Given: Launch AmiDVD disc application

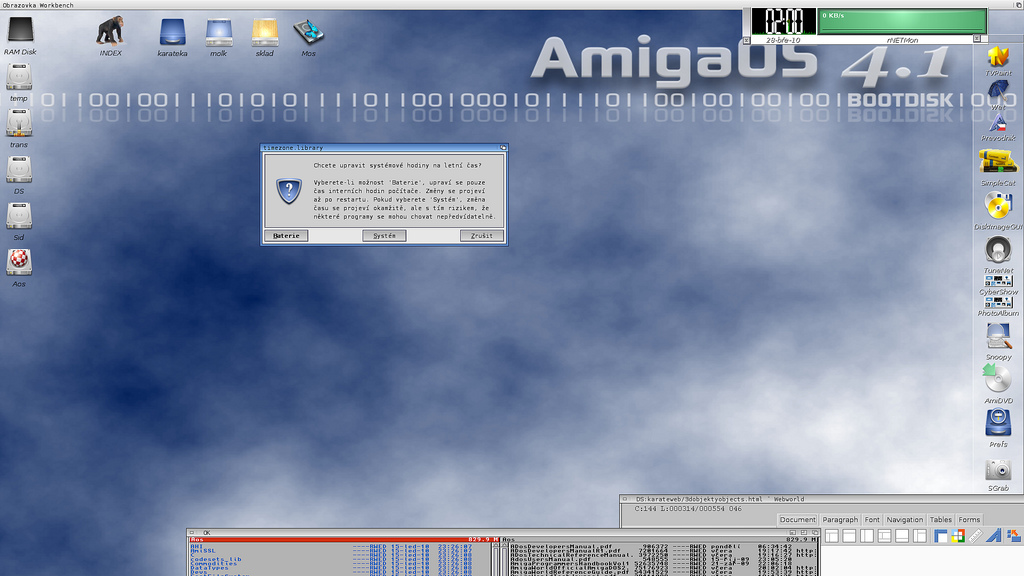Looking at the screenshot, I should [997, 379].
